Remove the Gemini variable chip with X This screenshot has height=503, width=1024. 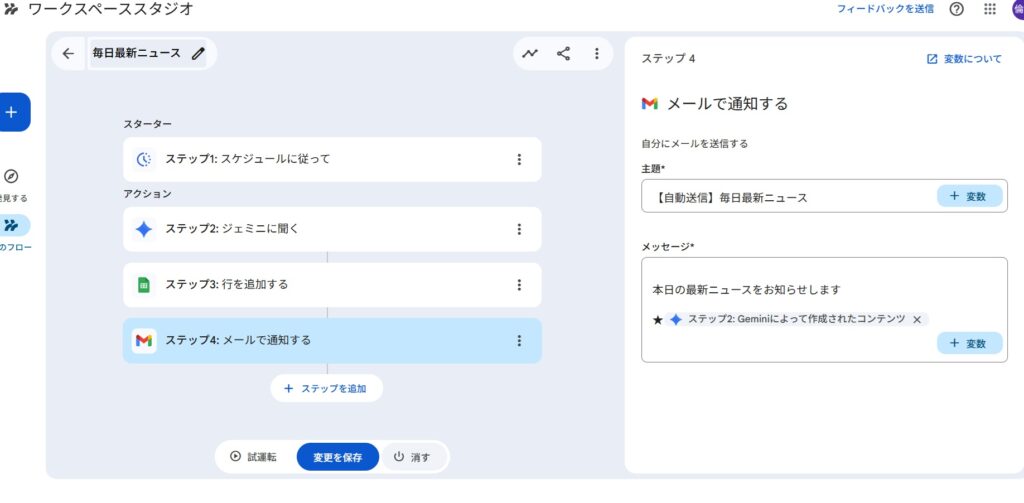click(x=917, y=319)
